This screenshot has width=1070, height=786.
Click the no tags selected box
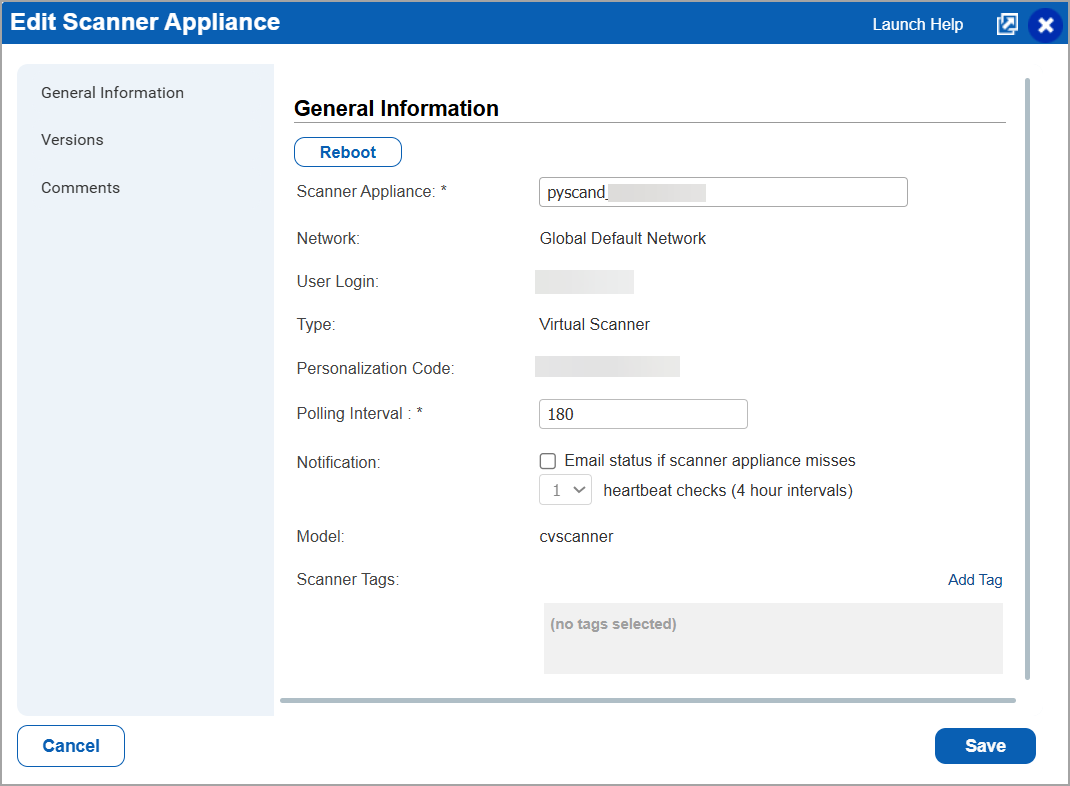[773, 639]
